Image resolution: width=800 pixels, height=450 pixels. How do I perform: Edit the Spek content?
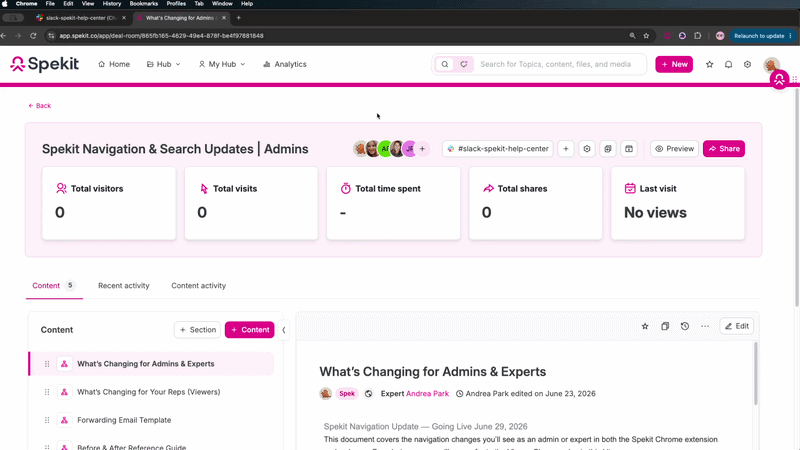tap(737, 326)
